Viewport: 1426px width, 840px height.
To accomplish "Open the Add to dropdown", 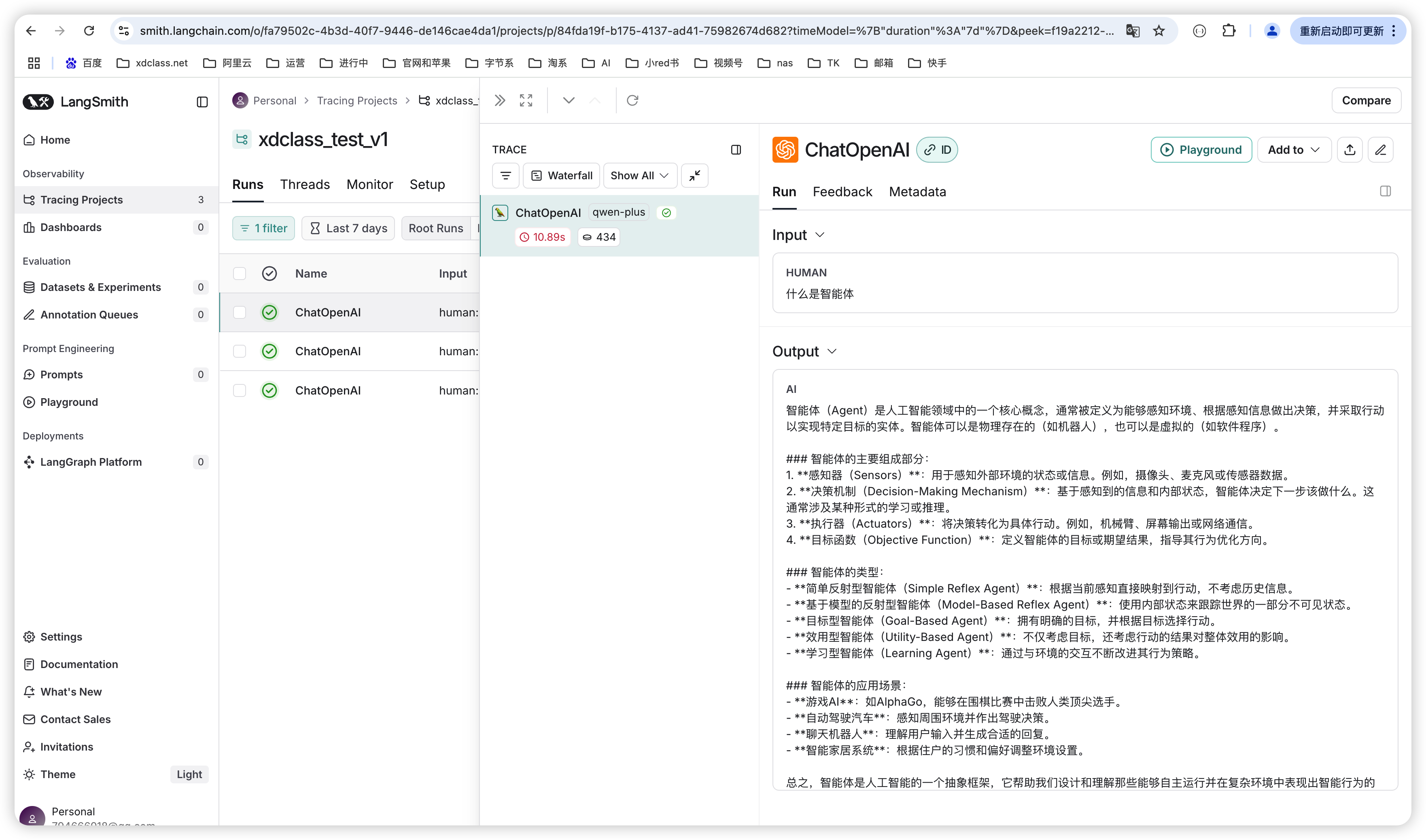I will pos(1294,150).
